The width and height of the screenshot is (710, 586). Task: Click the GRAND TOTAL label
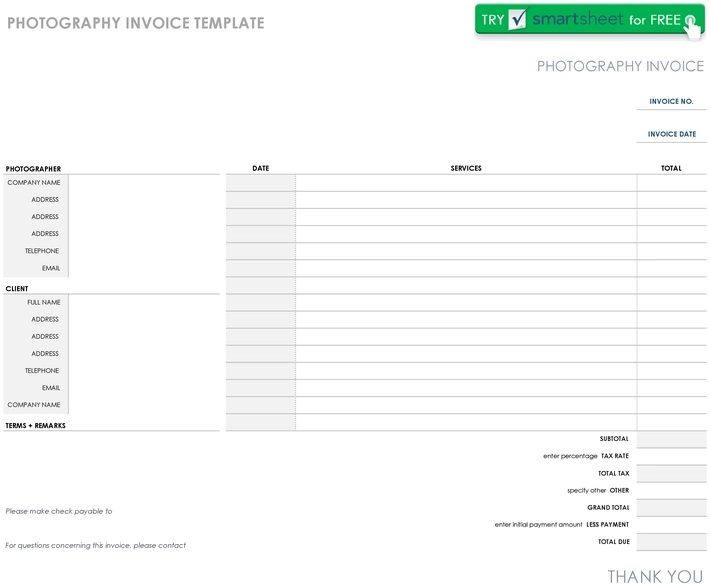608,508
